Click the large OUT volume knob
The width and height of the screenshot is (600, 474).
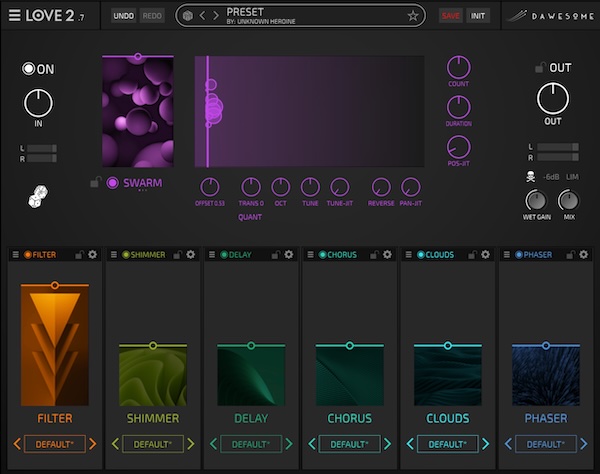[x=553, y=99]
